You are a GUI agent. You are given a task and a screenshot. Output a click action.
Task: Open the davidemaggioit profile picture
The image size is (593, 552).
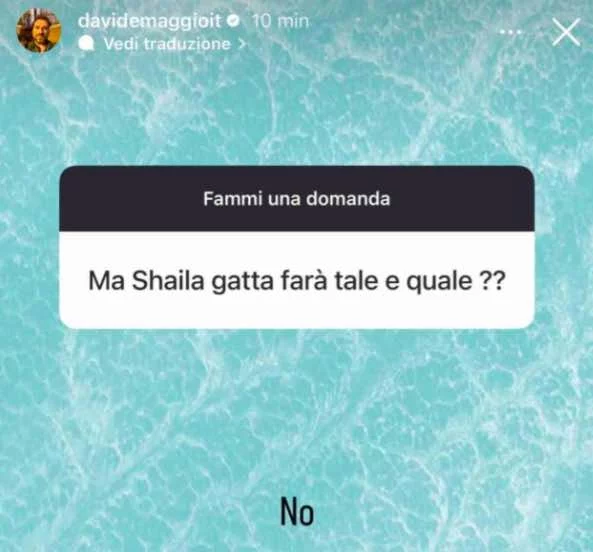point(39,30)
